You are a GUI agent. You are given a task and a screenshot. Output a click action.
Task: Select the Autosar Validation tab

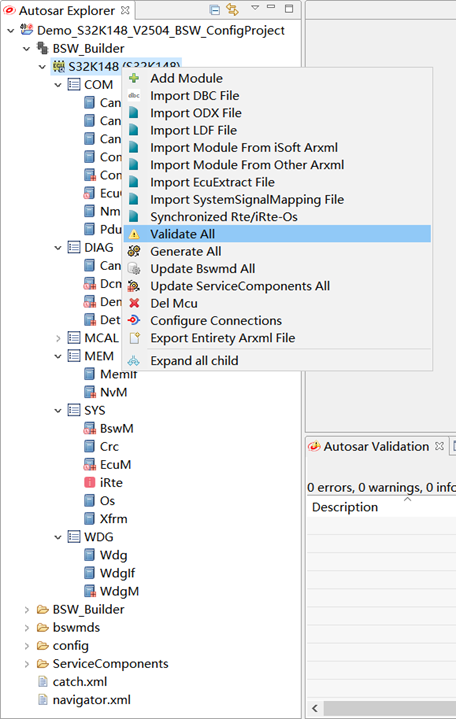point(376,447)
